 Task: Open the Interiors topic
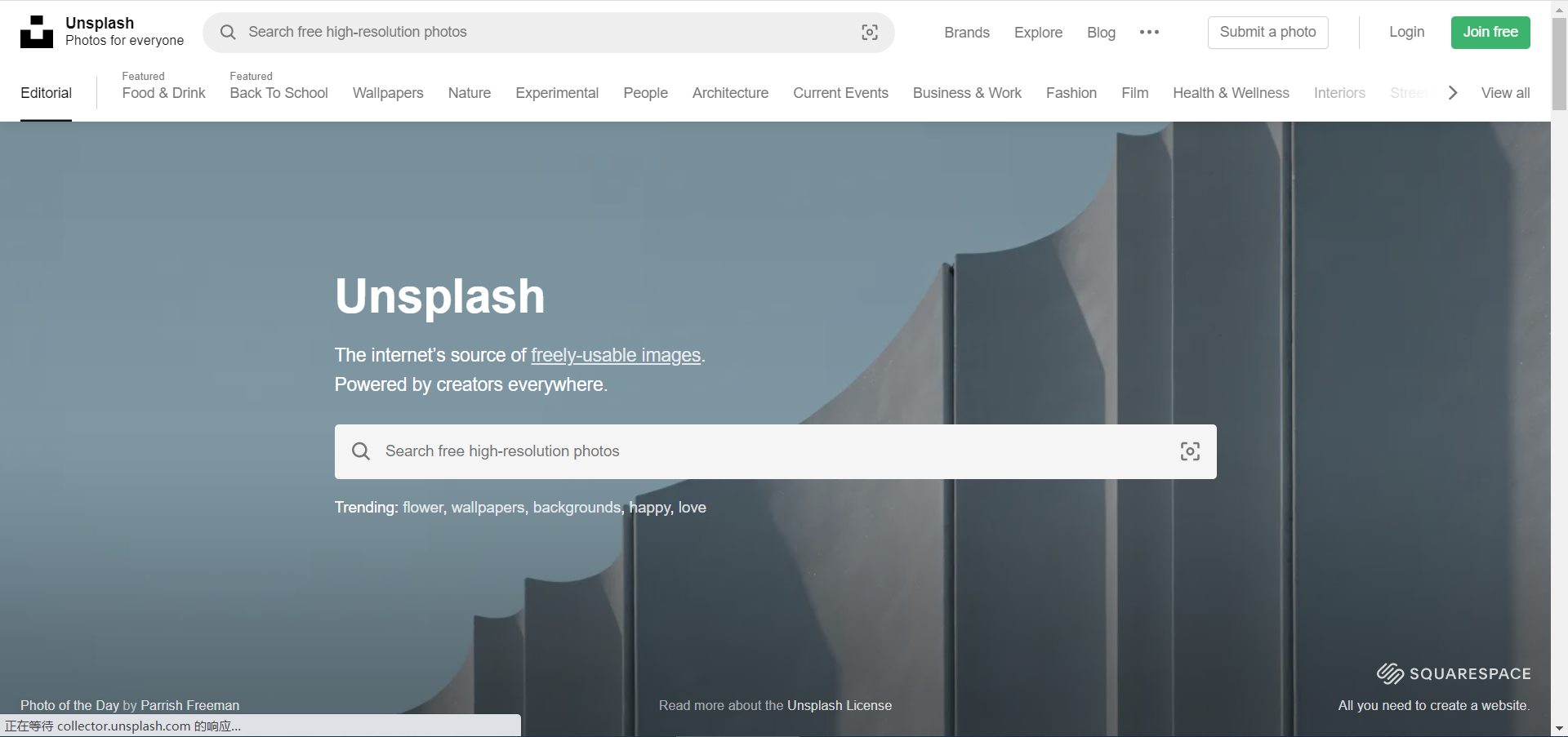(x=1339, y=93)
